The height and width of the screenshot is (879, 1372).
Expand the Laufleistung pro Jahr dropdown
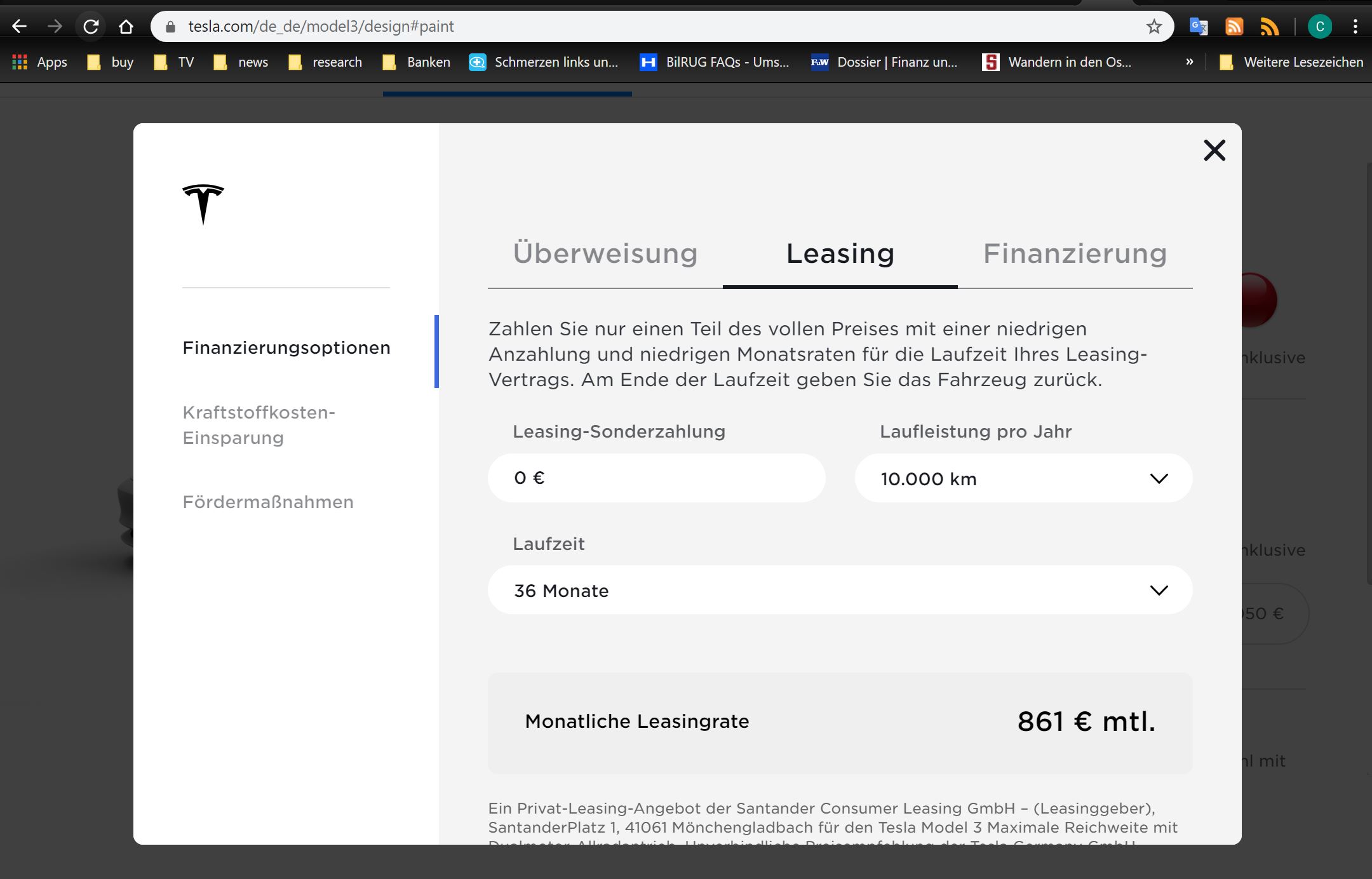coord(1023,478)
